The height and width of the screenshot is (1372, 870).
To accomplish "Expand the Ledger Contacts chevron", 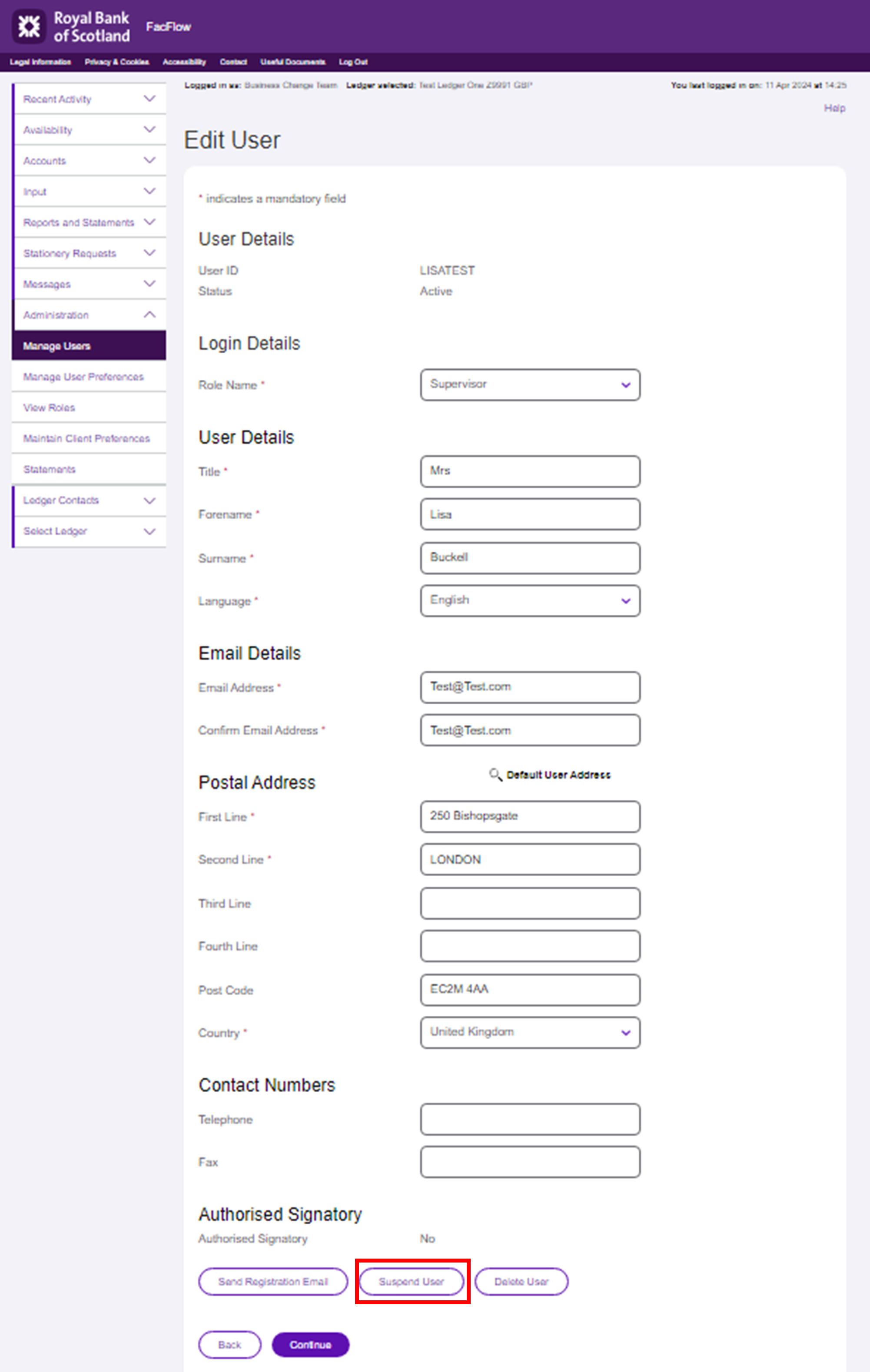I will (149, 500).
